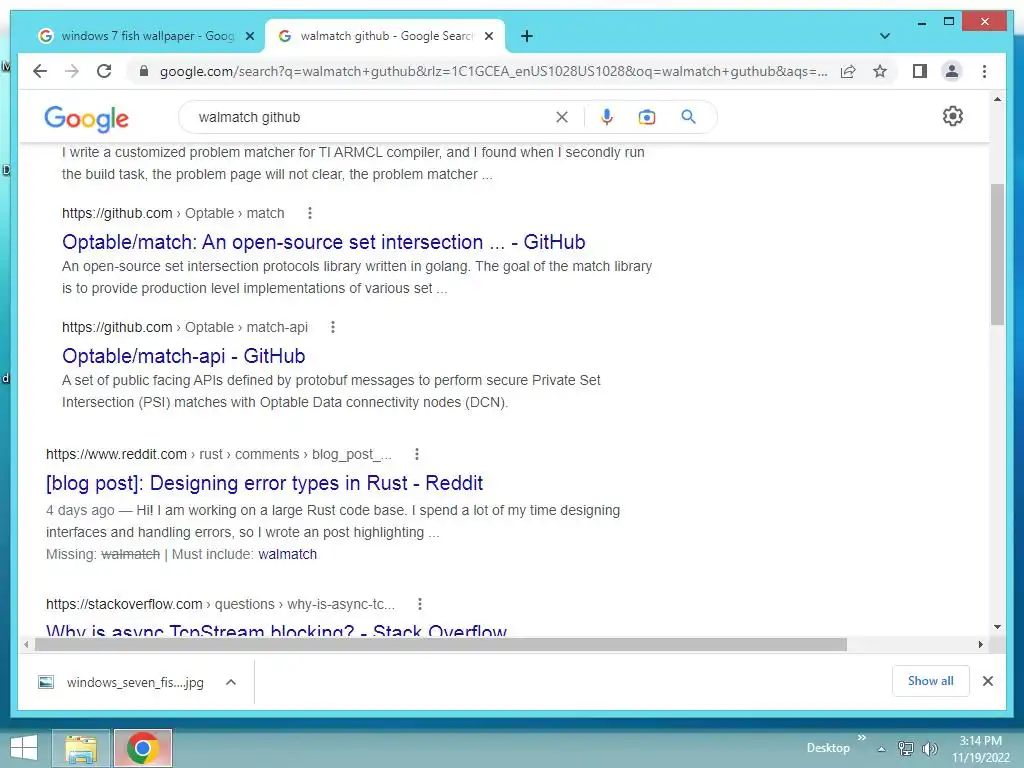Expand options for downloaded windows_seven_fis jpg
This screenshot has height=768, width=1024.
click(231, 682)
